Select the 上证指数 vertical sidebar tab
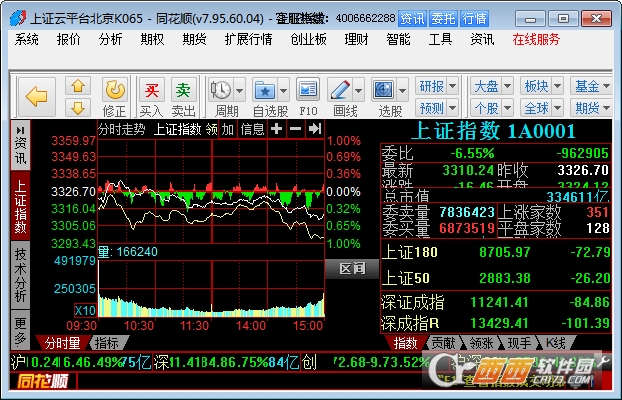The image size is (622, 400). (x=21, y=206)
